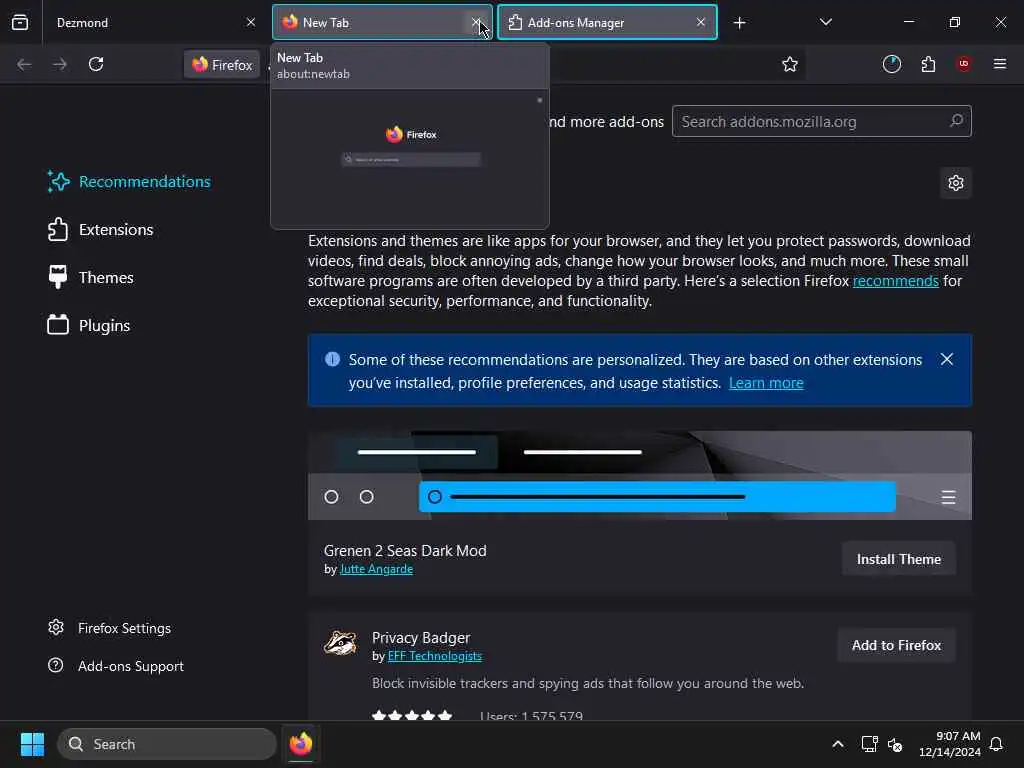The width and height of the screenshot is (1024, 768).
Task: Open the Windows Start menu
Action: coord(33,744)
